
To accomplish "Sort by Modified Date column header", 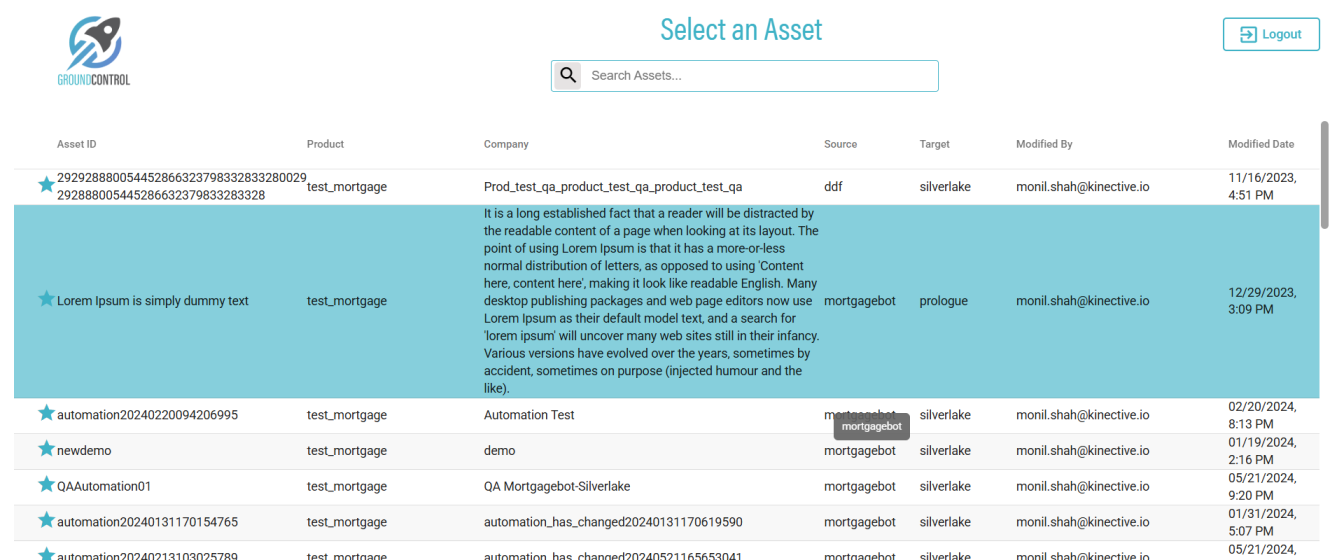I will pyautogui.click(x=1260, y=144).
